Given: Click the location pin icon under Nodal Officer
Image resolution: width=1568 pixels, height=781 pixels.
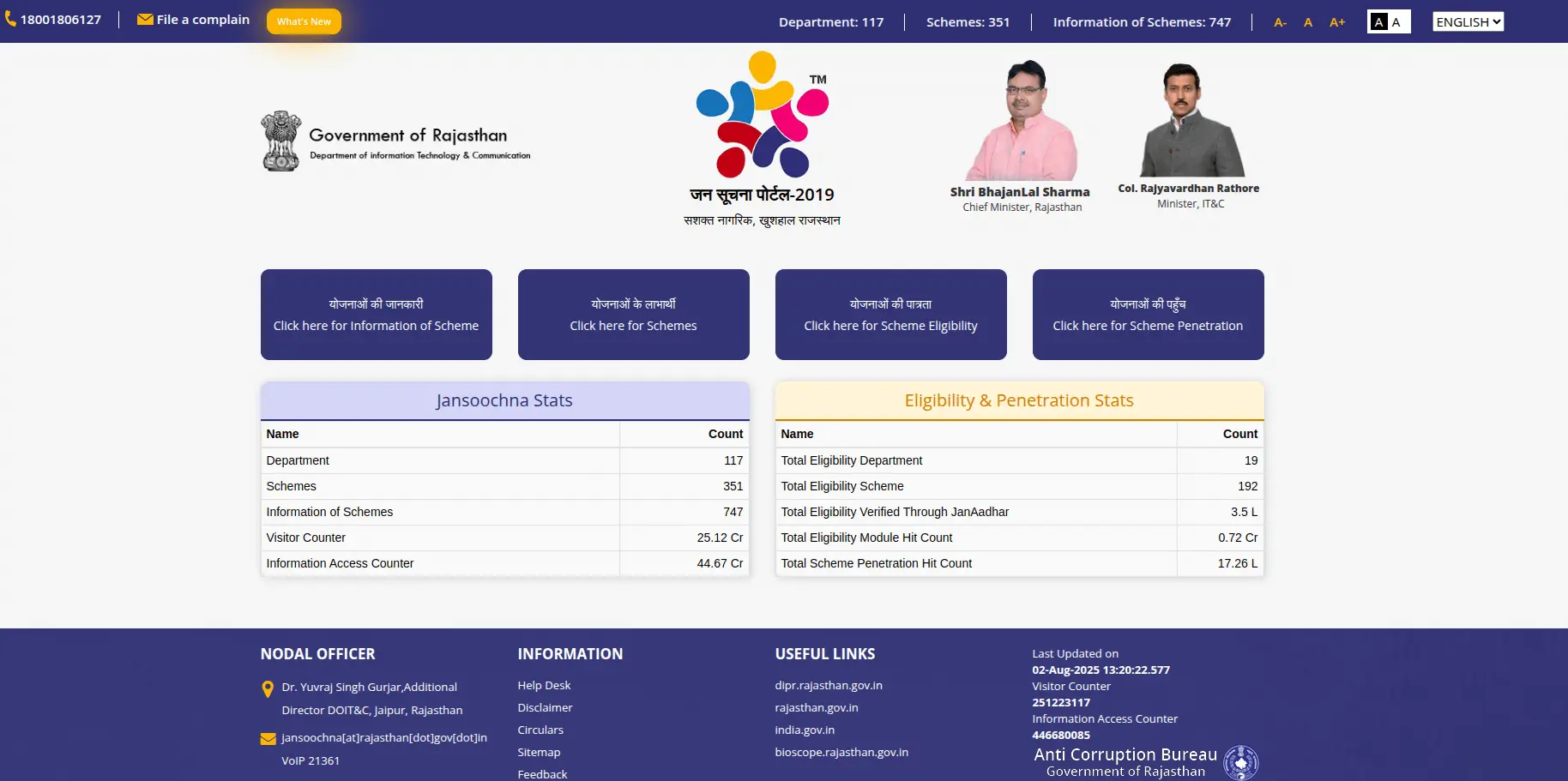Looking at the screenshot, I should pyautogui.click(x=268, y=688).
